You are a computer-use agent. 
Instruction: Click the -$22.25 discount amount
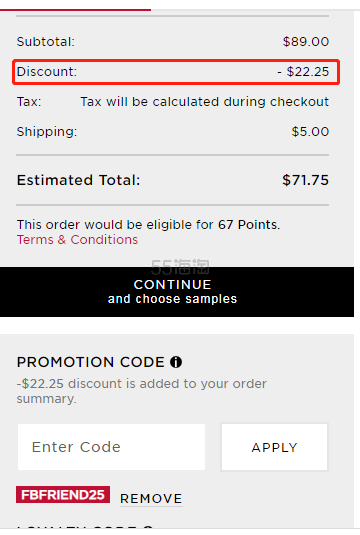click(303, 72)
